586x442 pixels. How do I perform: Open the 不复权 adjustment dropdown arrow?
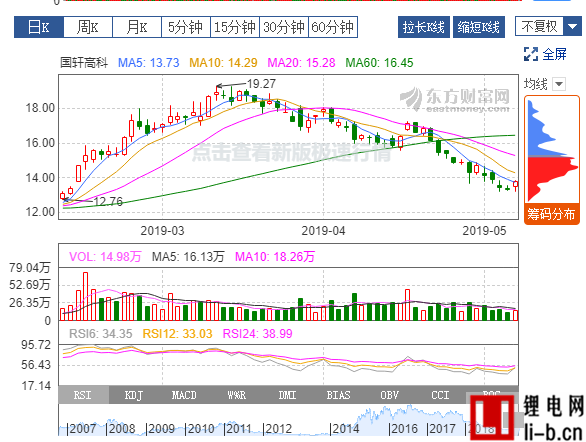click(572, 27)
